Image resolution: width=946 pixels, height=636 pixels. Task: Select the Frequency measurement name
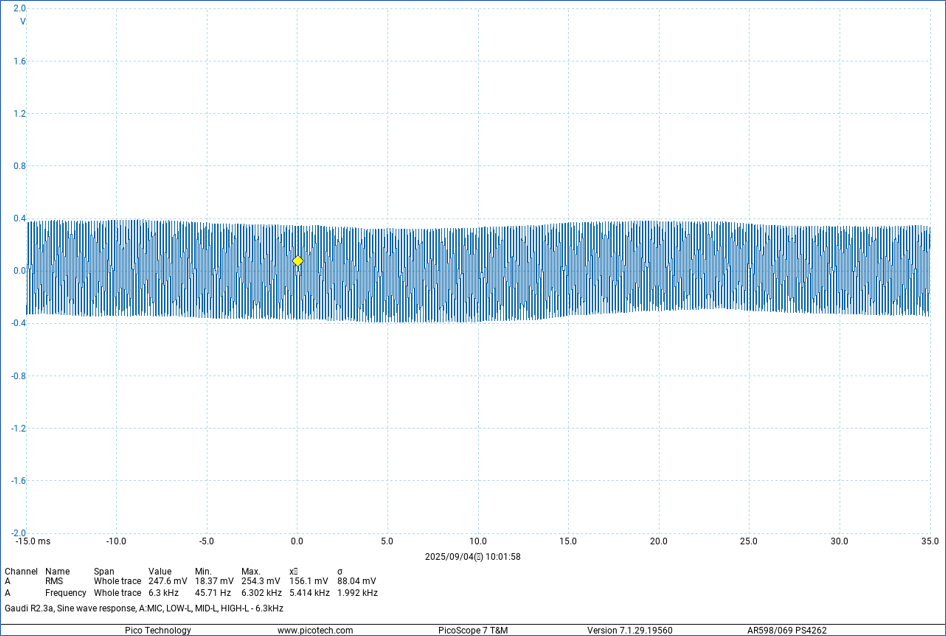point(65,593)
